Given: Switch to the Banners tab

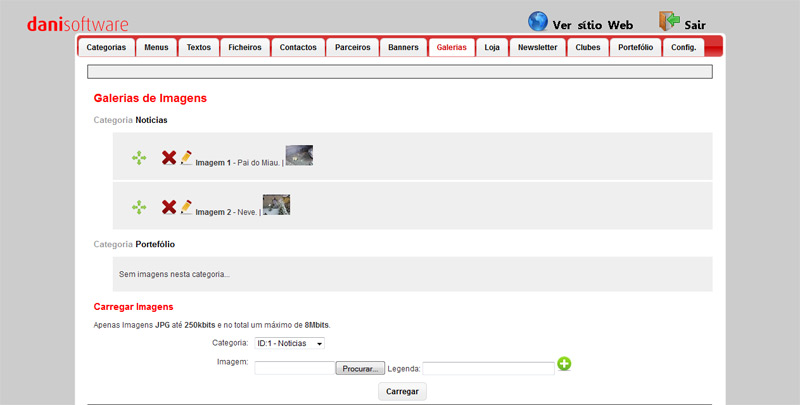Looking at the screenshot, I should [x=403, y=47].
